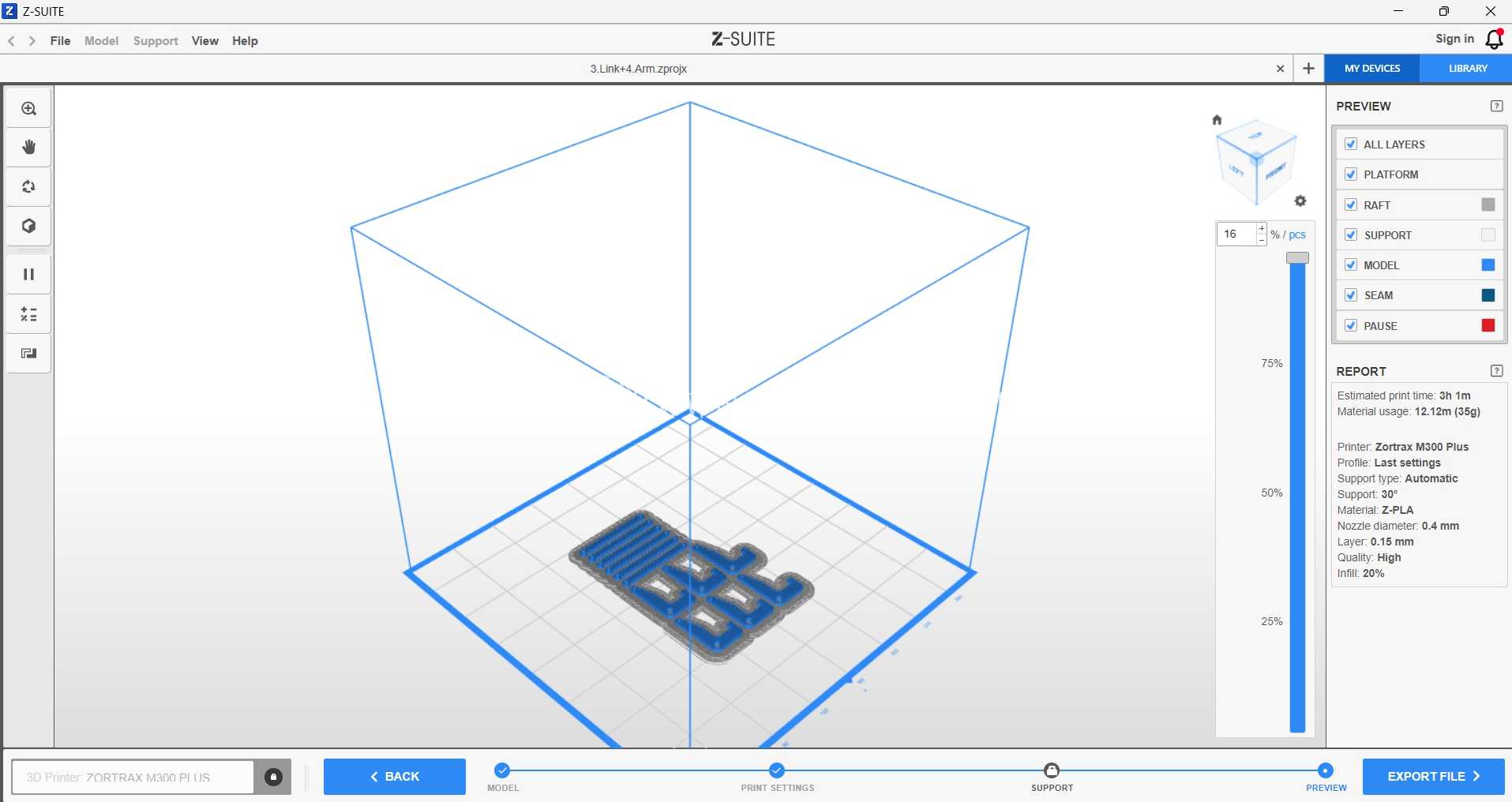Image resolution: width=1512 pixels, height=802 pixels.
Task: Switch to Library tab
Action: tap(1467, 69)
